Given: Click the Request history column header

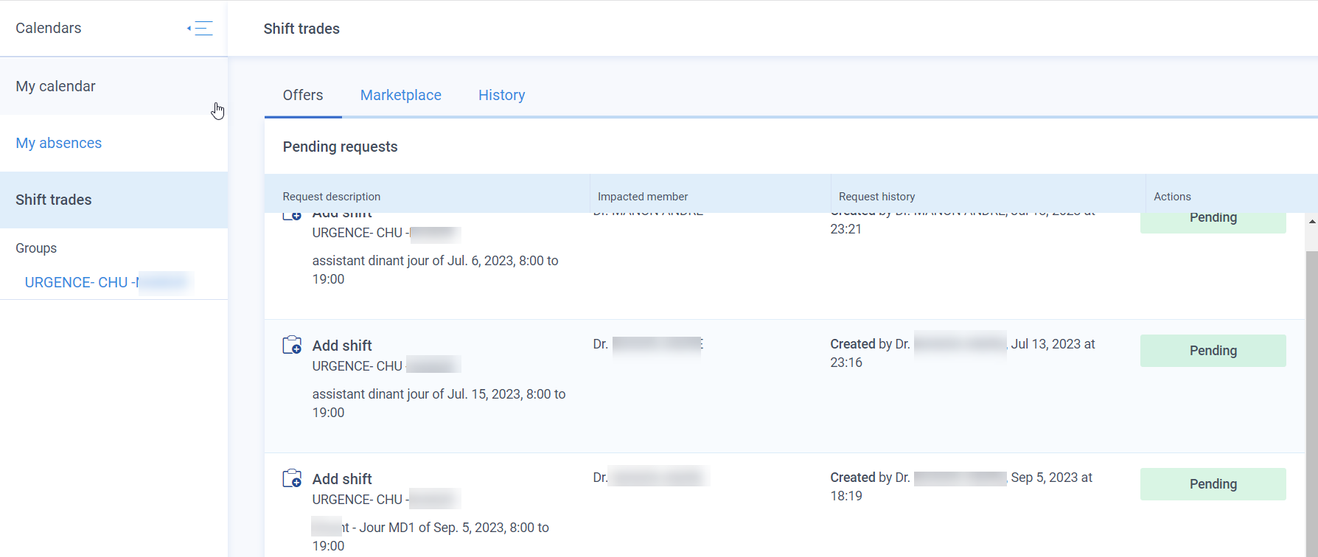Looking at the screenshot, I should (877, 197).
